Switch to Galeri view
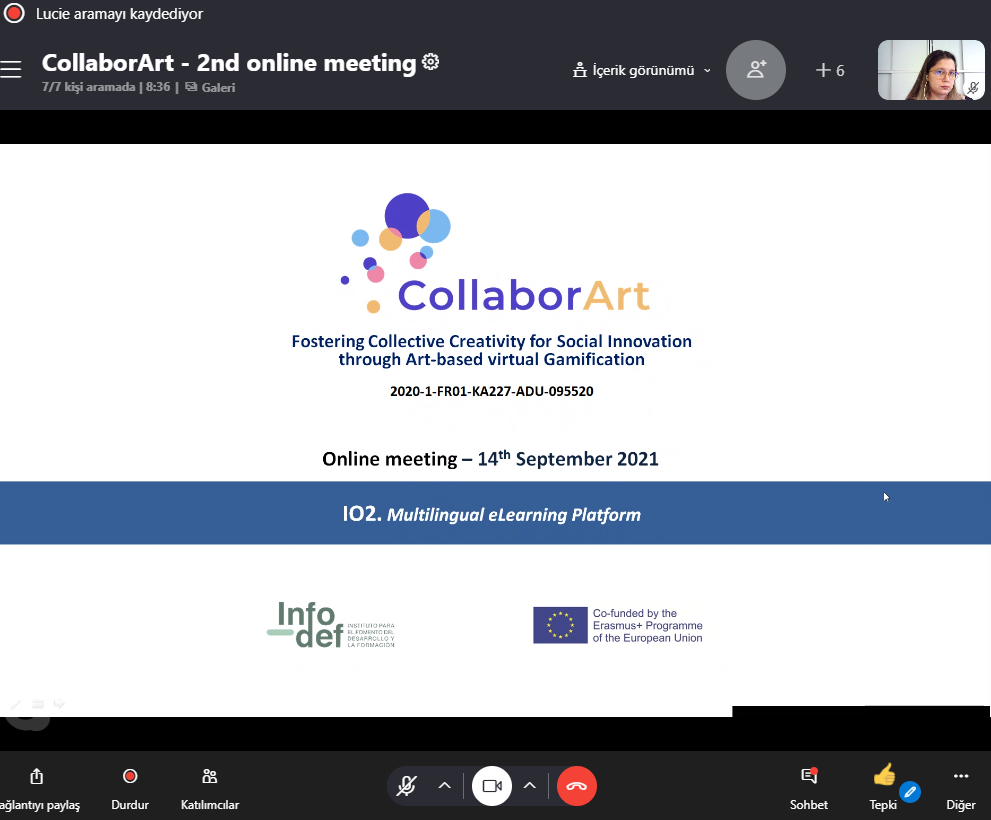 [x=211, y=87]
